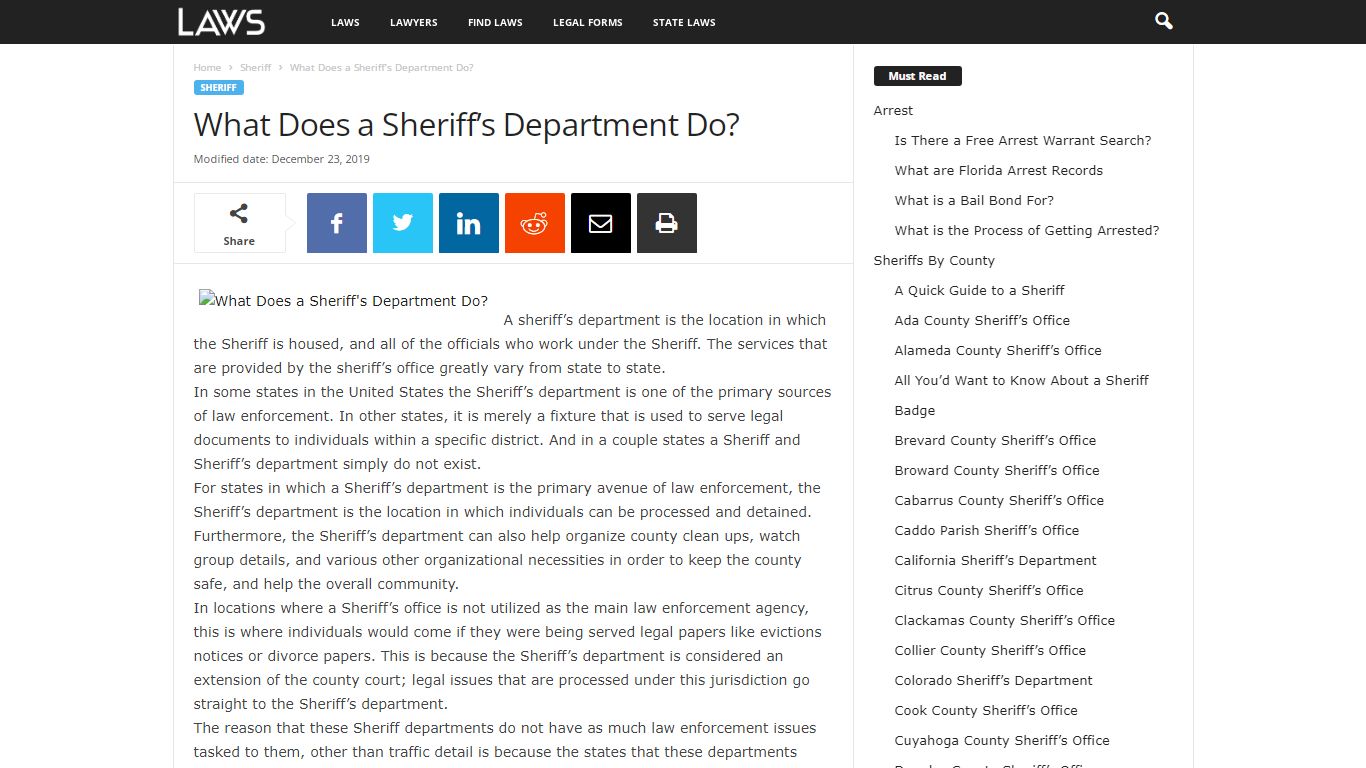Click the Share icon box
This screenshot has width=1366, height=768.
click(x=239, y=223)
